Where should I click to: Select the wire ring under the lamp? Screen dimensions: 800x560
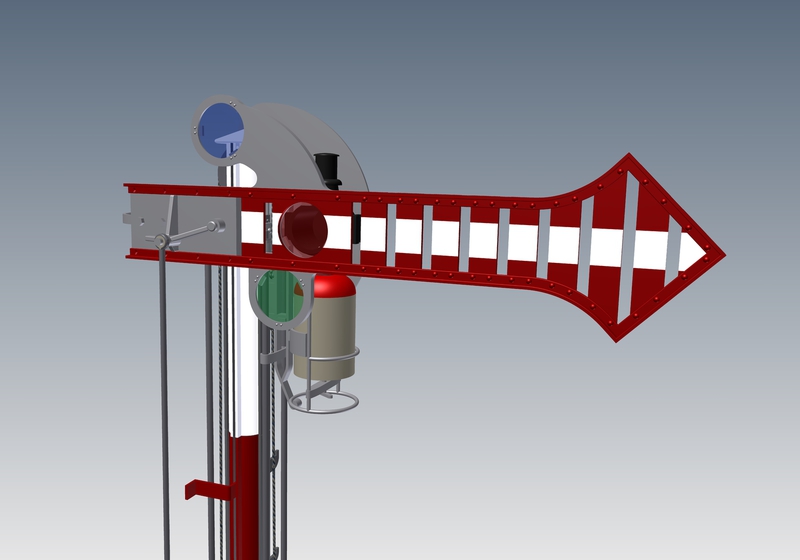[x=326, y=402]
